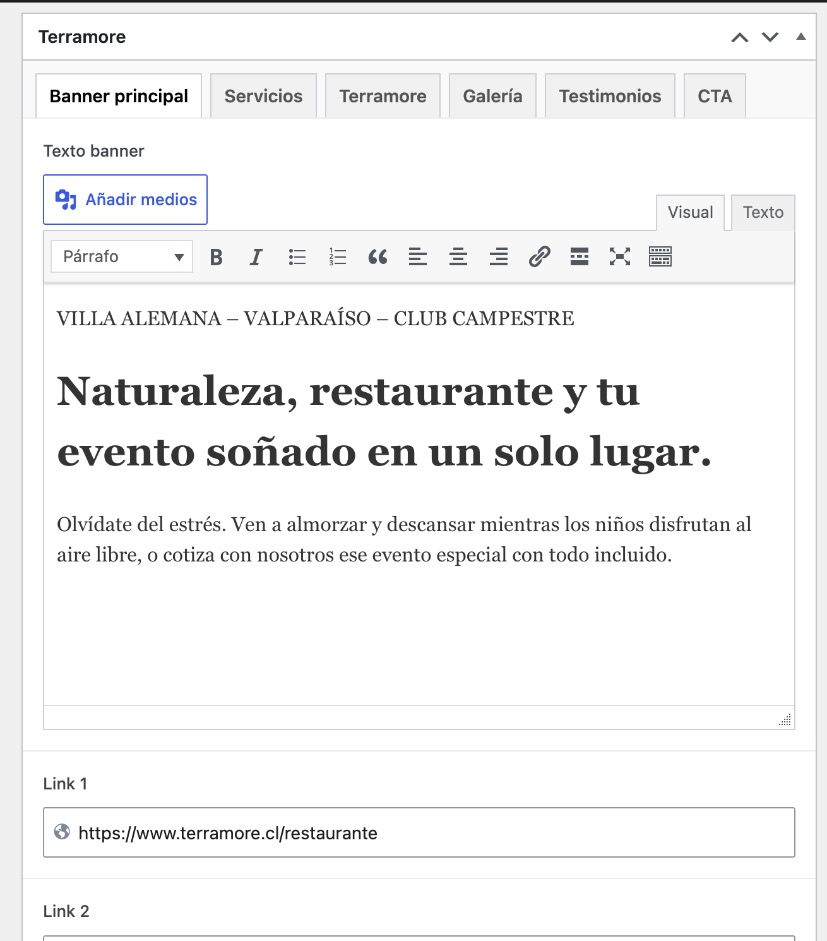
Task: Click the Olvídate del estrés paragraph
Action: 404,540
